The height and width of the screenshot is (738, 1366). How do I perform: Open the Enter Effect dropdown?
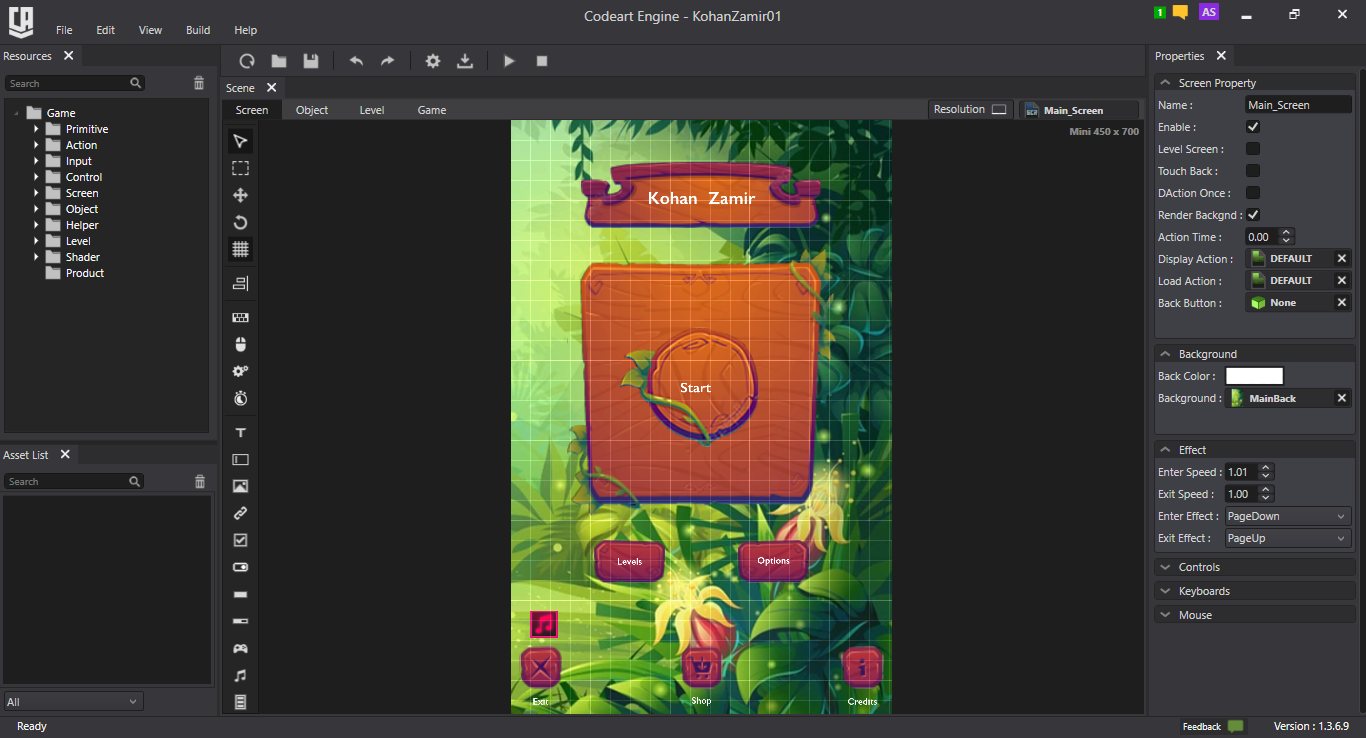pos(1288,516)
